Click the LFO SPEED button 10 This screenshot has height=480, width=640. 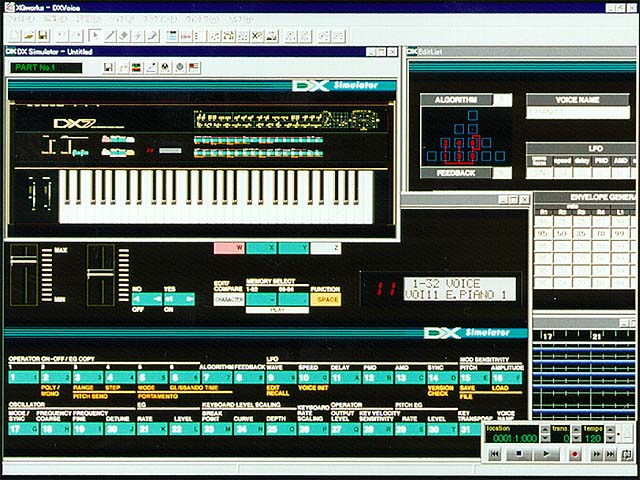click(313, 377)
